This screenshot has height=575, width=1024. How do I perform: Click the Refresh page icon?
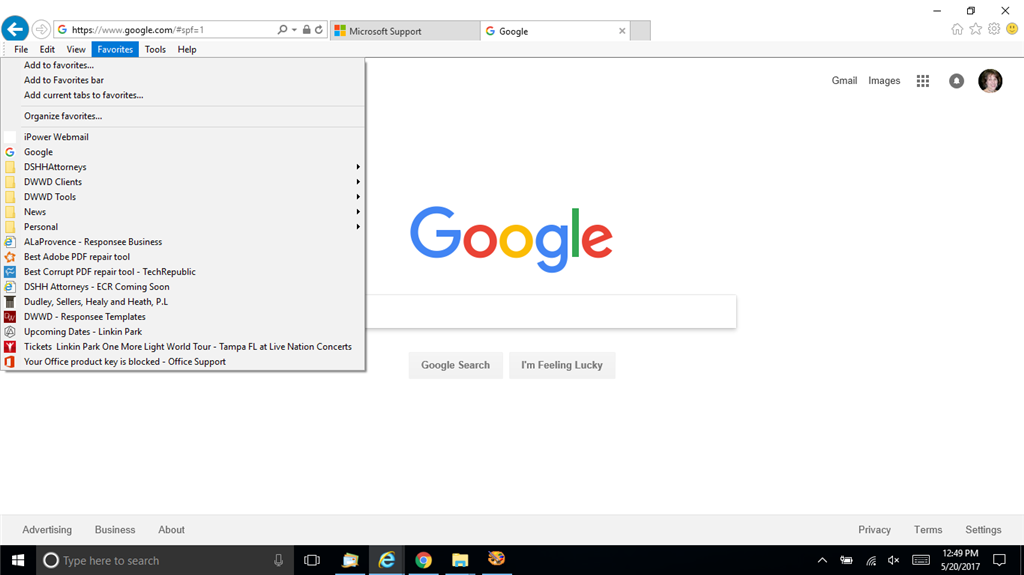319,29
